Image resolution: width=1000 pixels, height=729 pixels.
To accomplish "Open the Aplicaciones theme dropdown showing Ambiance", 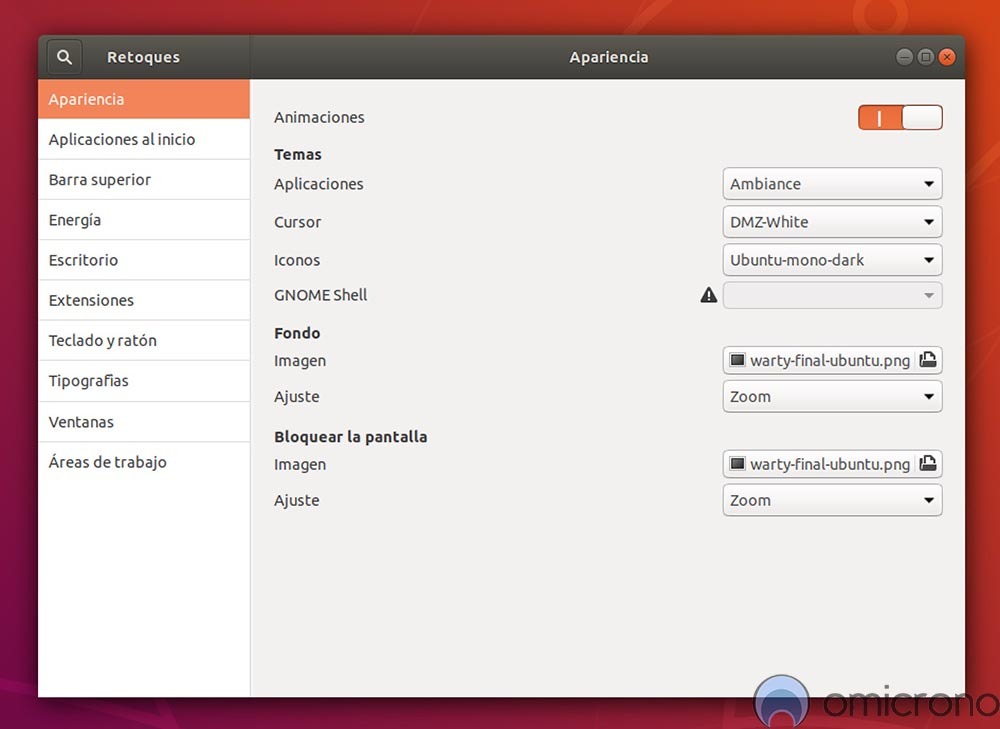I will point(832,184).
